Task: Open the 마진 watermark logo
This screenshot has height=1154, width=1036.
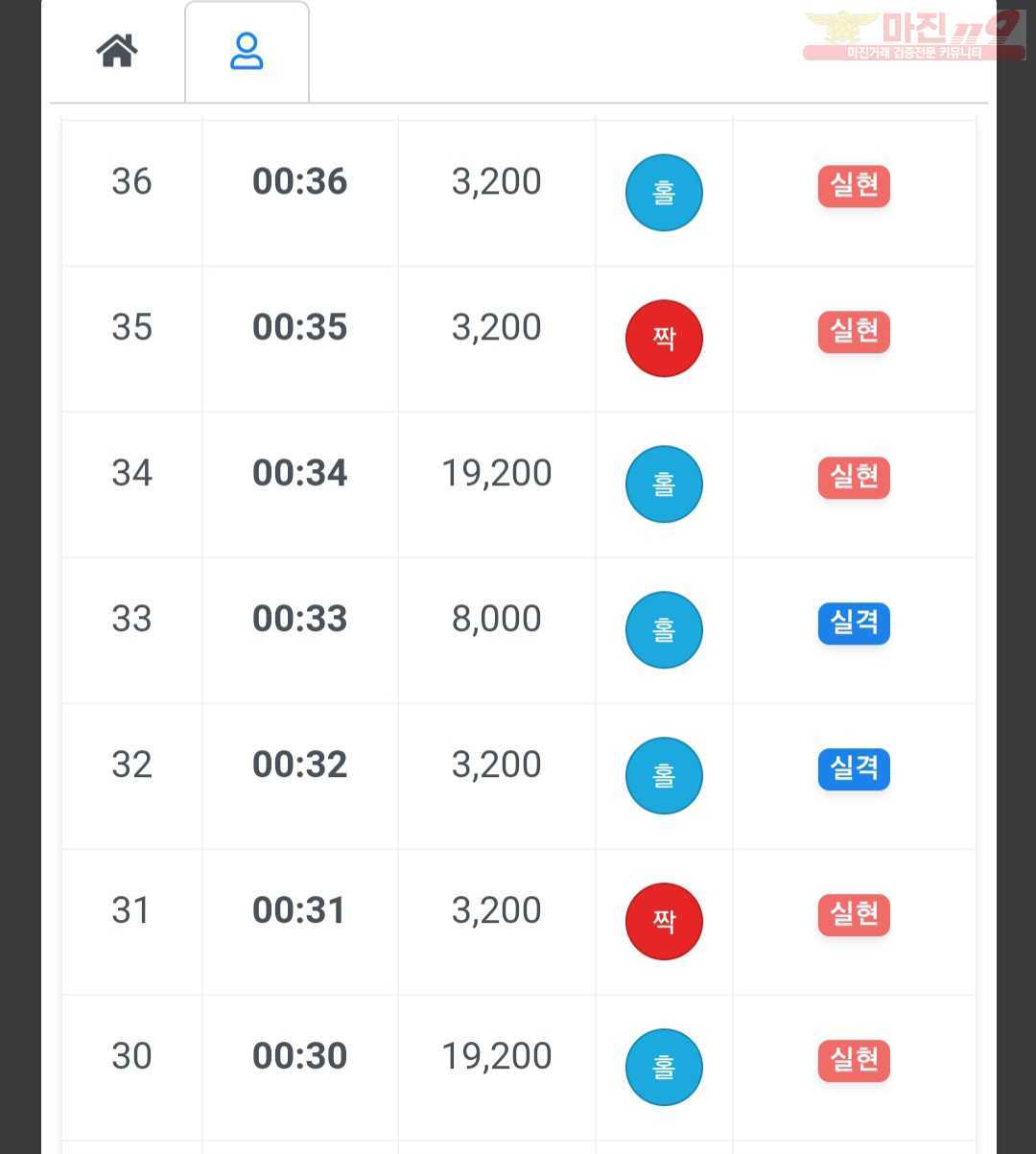Action: pos(914,35)
